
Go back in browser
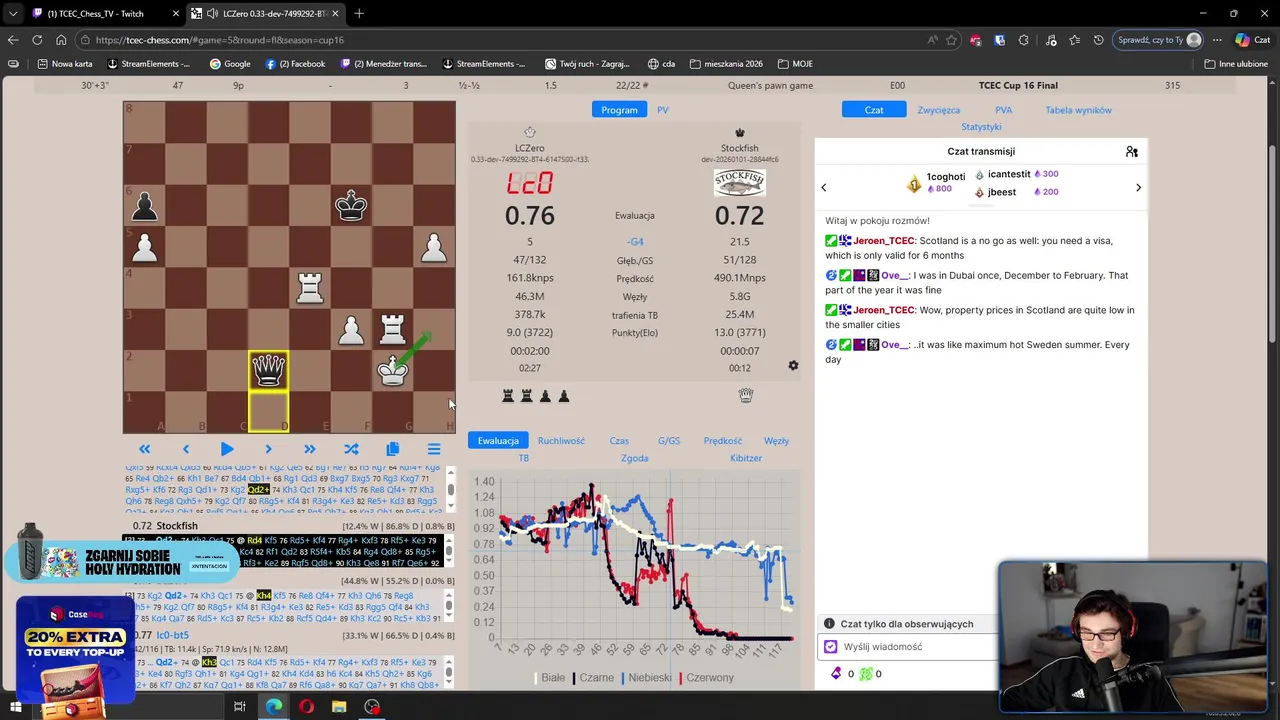point(13,40)
